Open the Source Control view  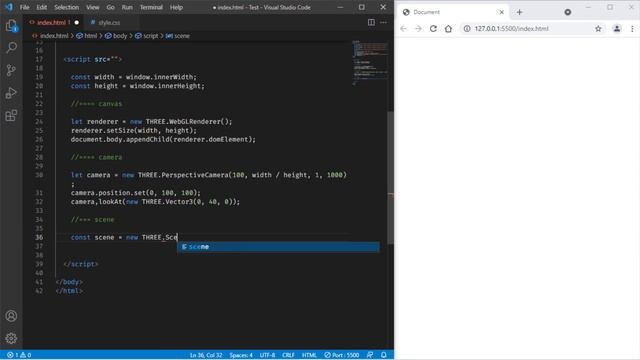coord(11,70)
